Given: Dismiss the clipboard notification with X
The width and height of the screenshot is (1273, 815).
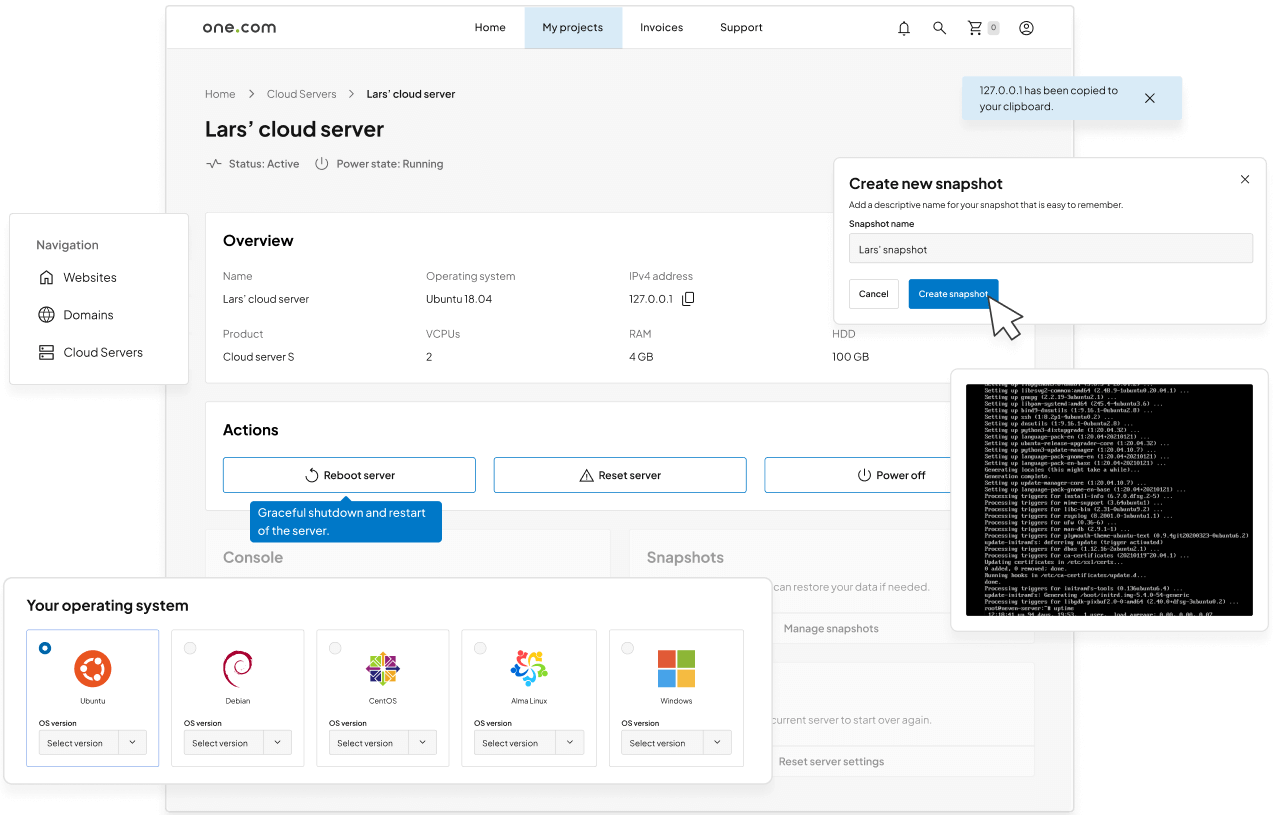Looking at the screenshot, I should pos(1150,98).
